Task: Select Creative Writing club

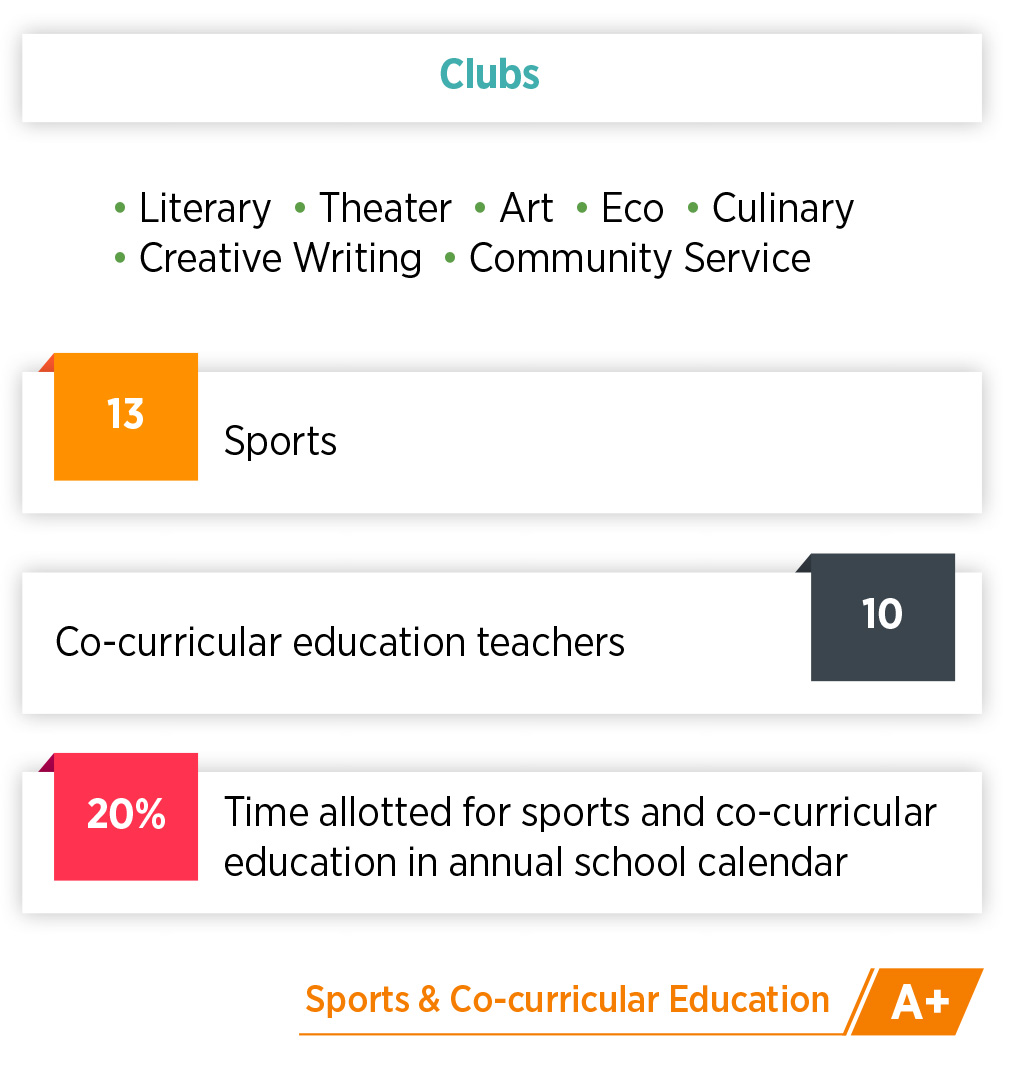Action: pos(280,258)
